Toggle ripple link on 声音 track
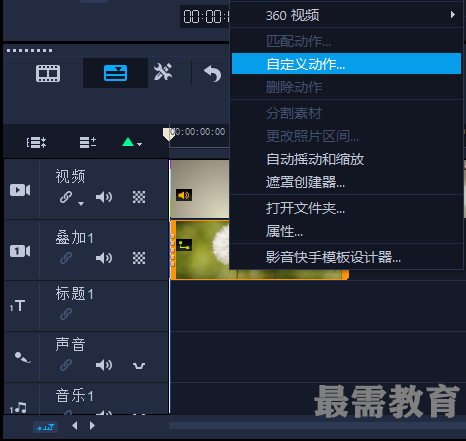 66,365
